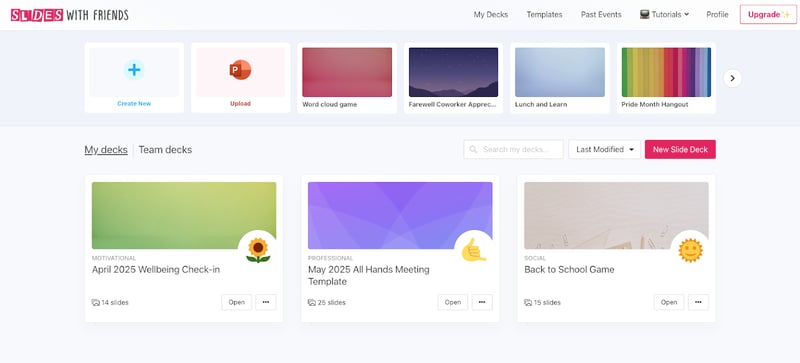
Task: Click the Upgrade button
Action: 768,14
